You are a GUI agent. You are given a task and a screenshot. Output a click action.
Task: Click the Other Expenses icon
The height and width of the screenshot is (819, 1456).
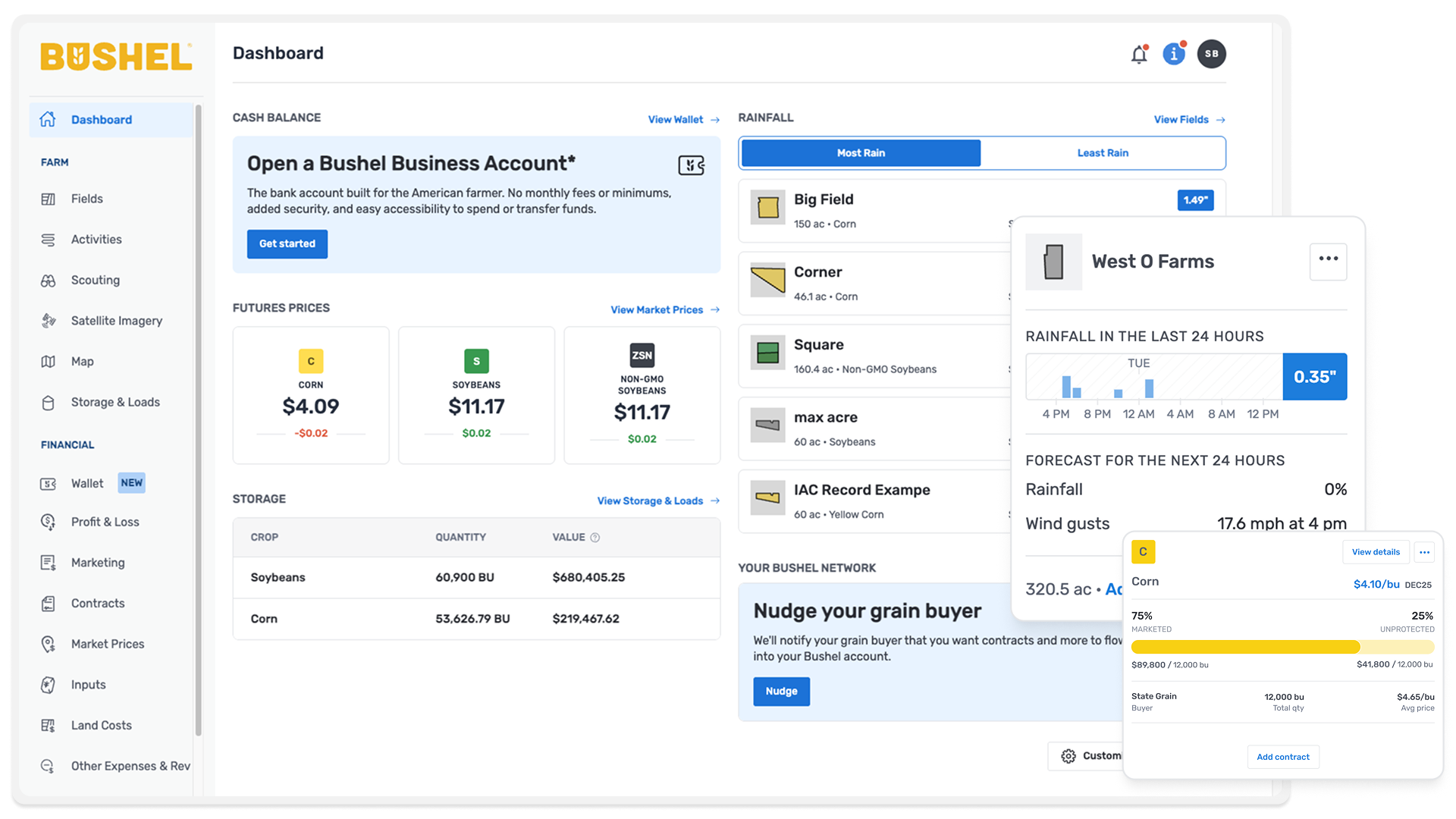[x=48, y=766]
